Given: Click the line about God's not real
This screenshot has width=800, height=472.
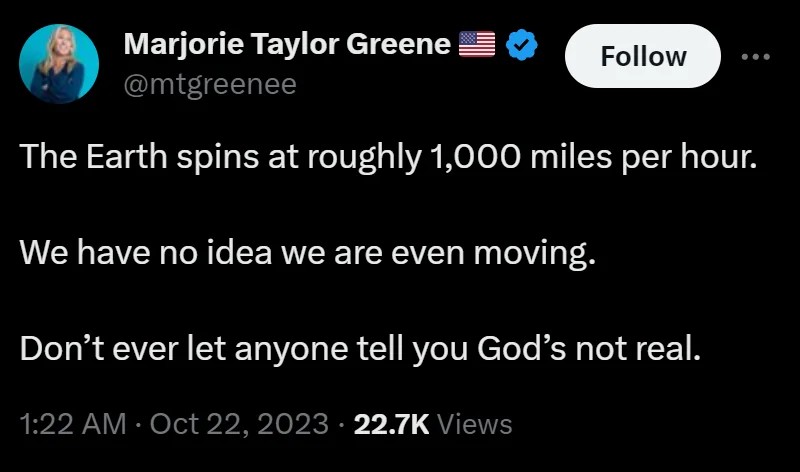Looking at the screenshot, I should (x=360, y=350).
